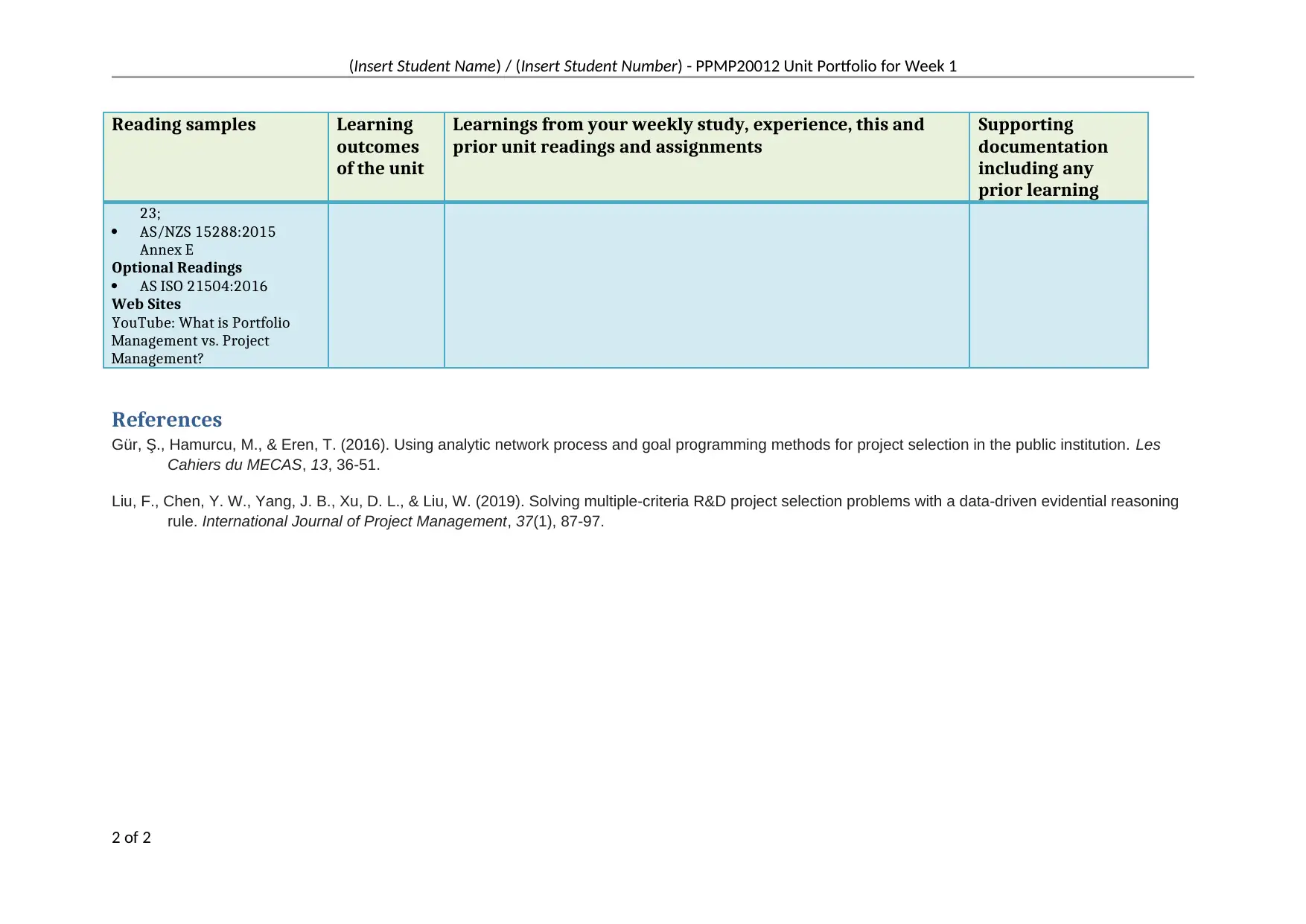Viewport: 1306px width, 924px height.
Task: Click the 'References' heading
Action: (x=167, y=419)
